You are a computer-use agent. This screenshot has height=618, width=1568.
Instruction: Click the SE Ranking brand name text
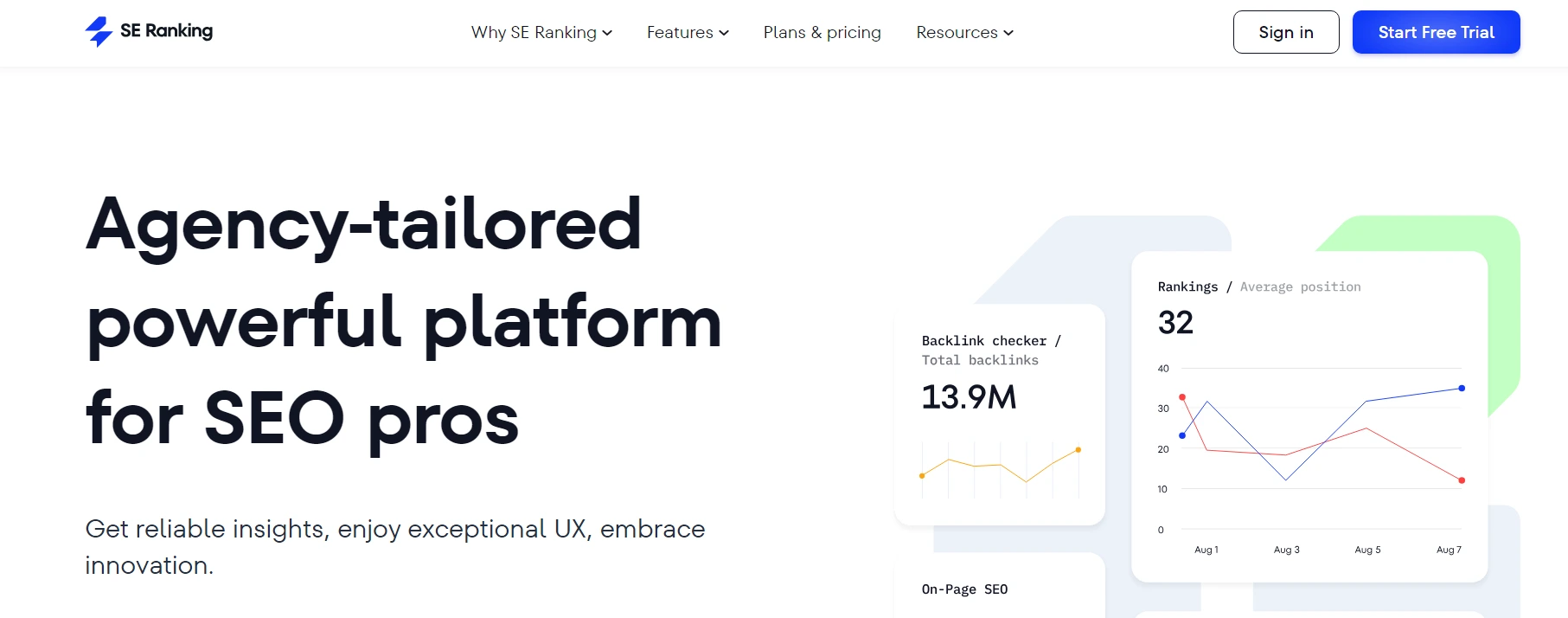click(x=166, y=31)
